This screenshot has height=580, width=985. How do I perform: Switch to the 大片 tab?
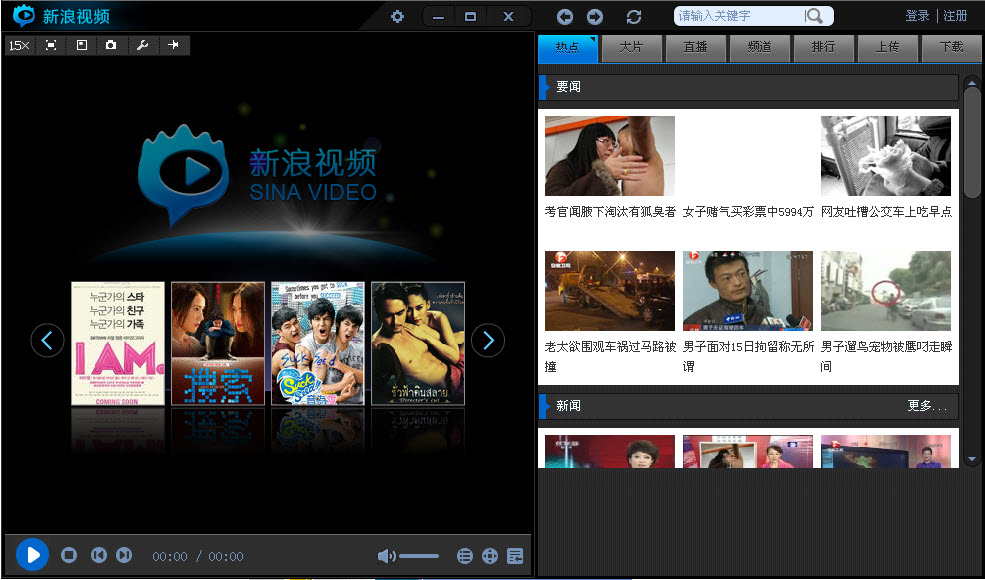(x=631, y=48)
